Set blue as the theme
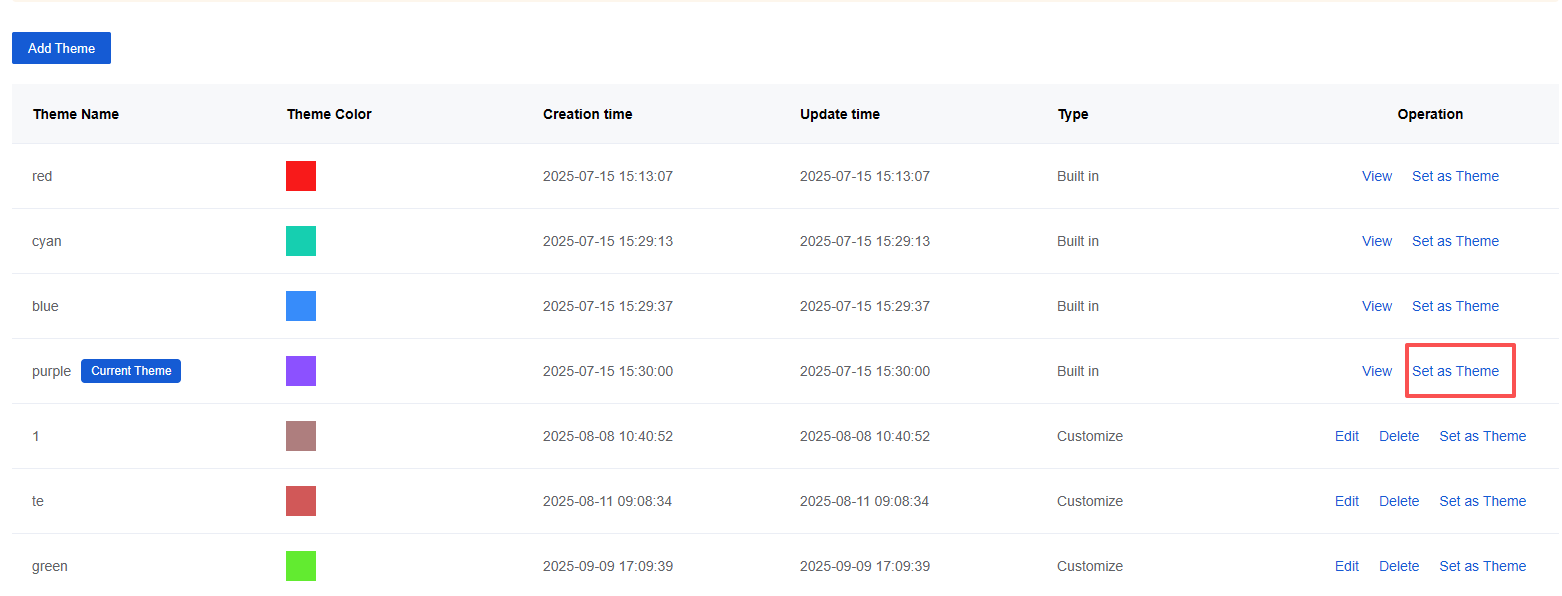The image size is (1562, 596). [1455, 306]
